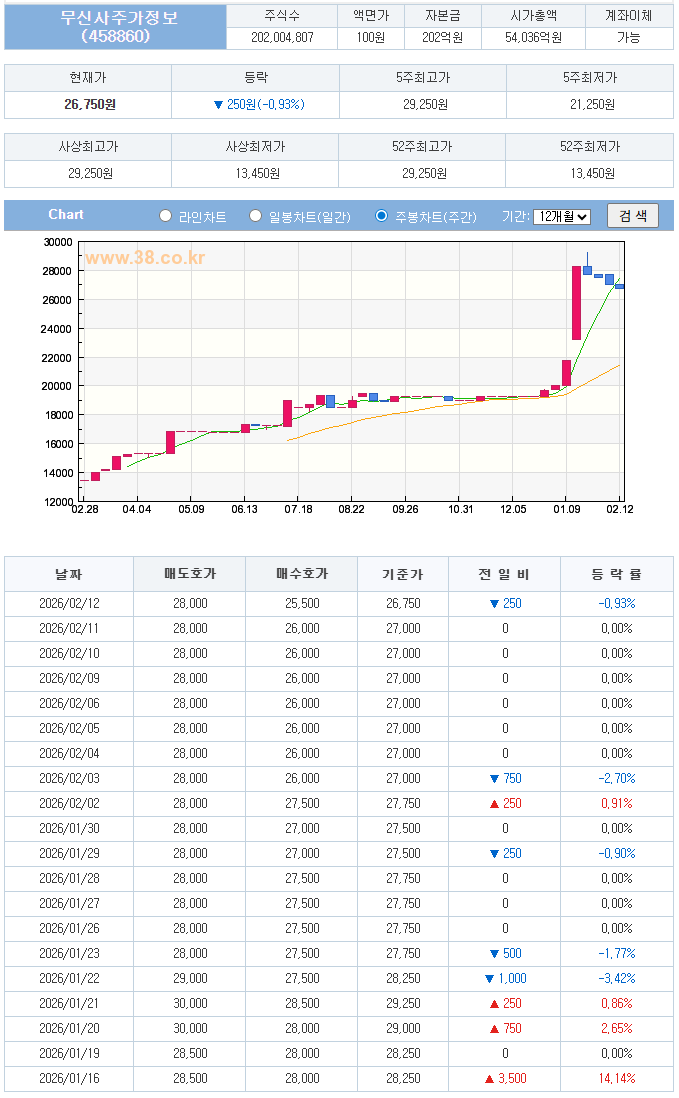Click the -3.42% 등락률 cell

(x=617, y=979)
